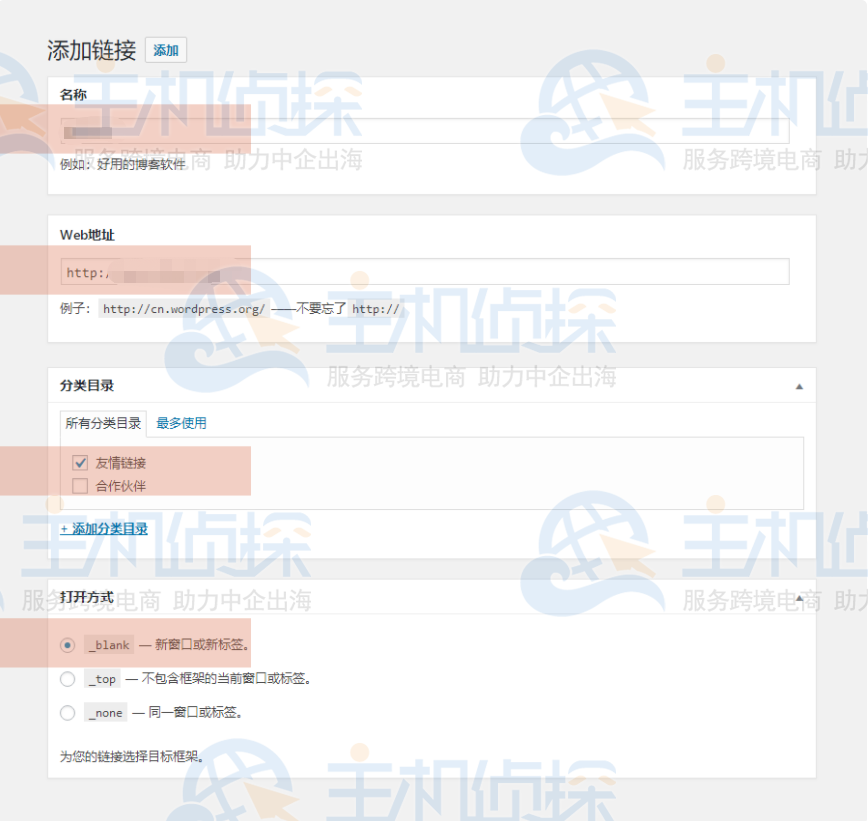Image resolution: width=868 pixels, height=821 pixels.
Task: Click the 分类目录 panel title
Action: (87, 386)
